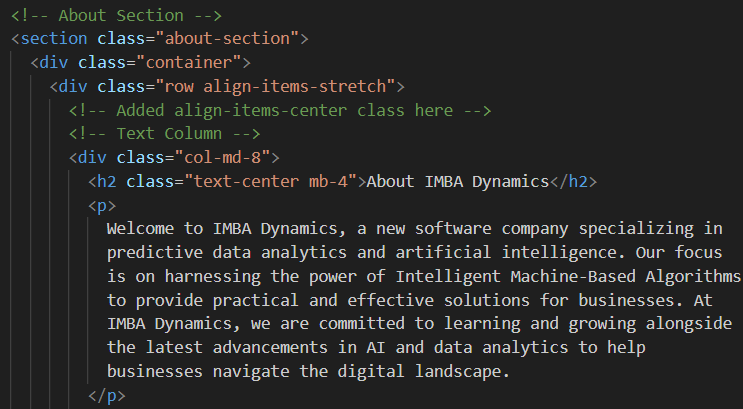Click the 'digital landscape.' text ending
Screen dimensions: 743x409
pos(424,371)
